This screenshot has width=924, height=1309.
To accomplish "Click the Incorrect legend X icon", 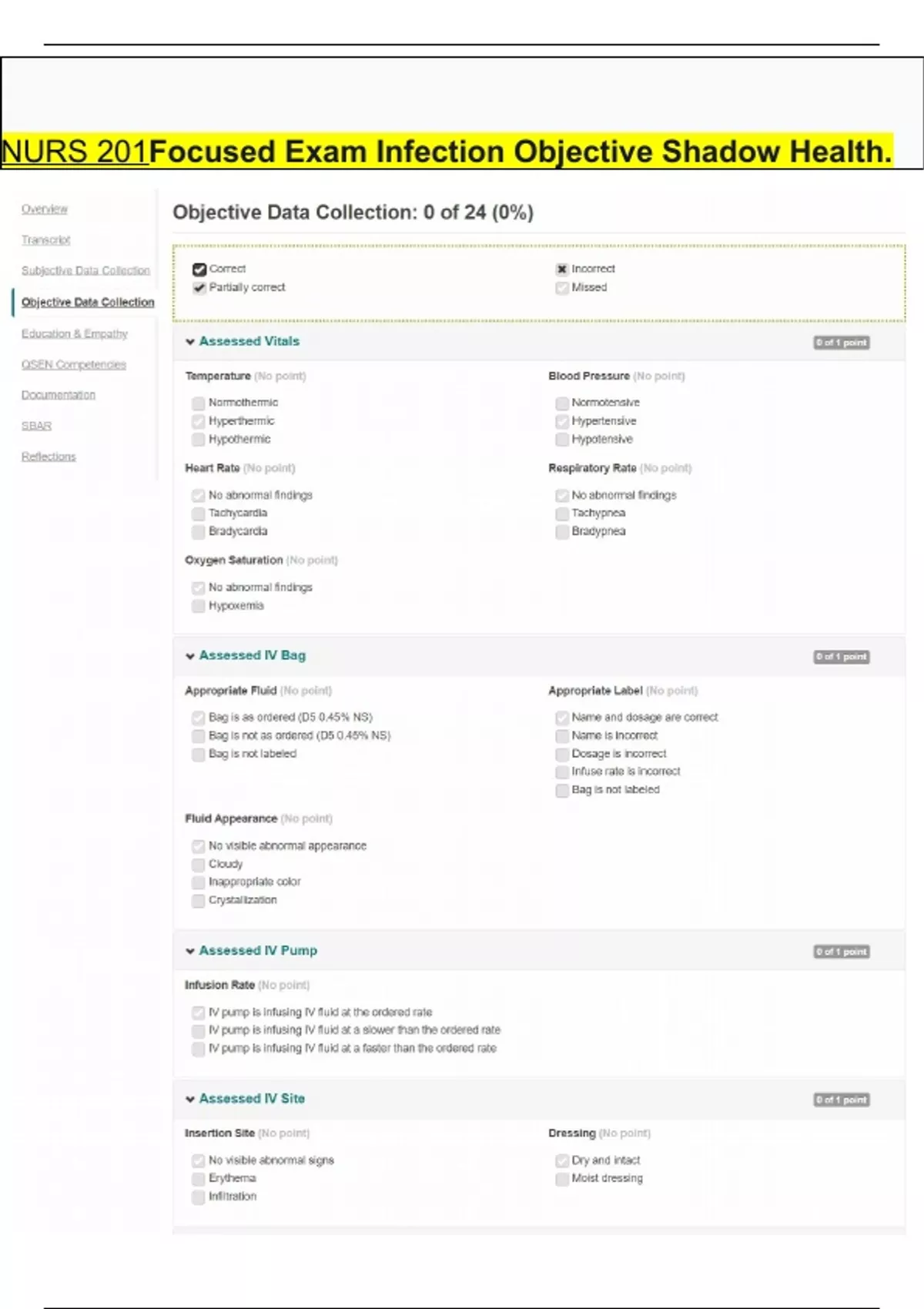I will 562,269.
